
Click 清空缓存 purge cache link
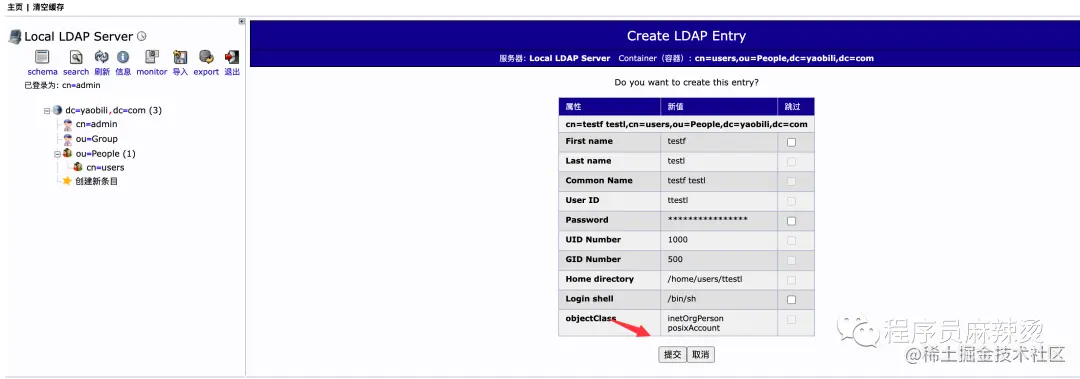click(x=48, y=7)
